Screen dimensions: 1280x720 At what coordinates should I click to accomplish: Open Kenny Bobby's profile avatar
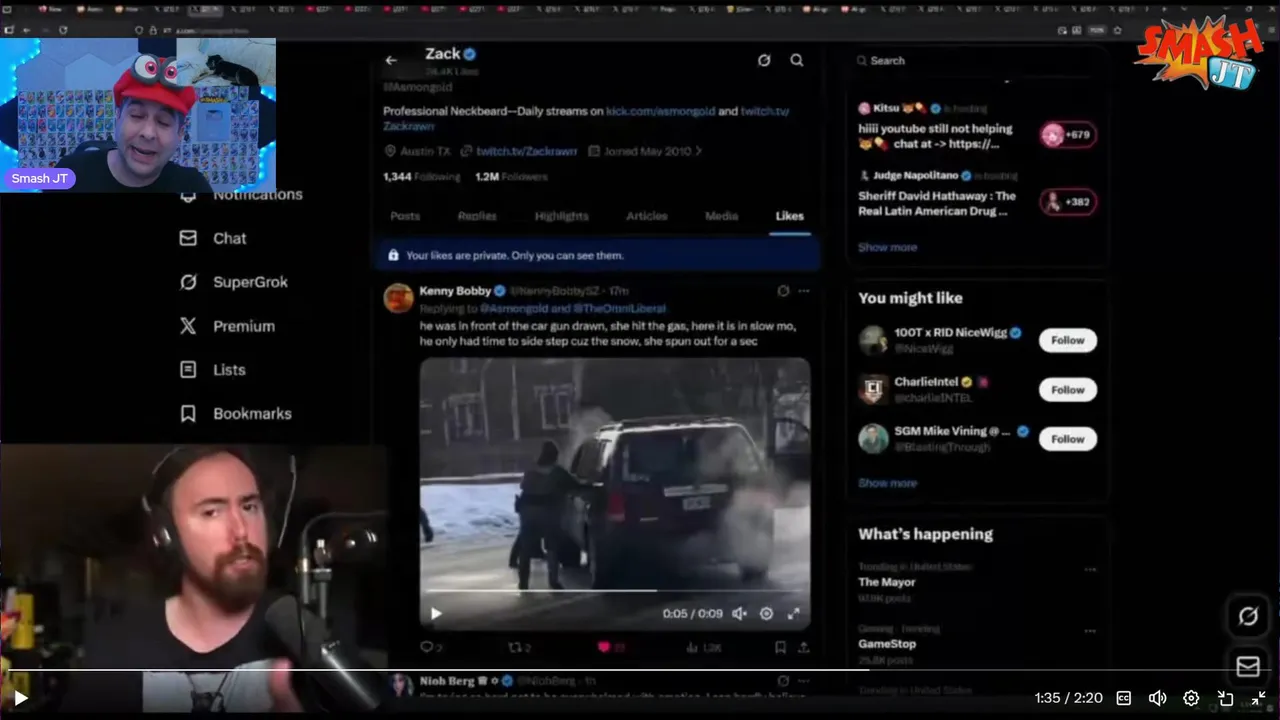tap(398, 298)
